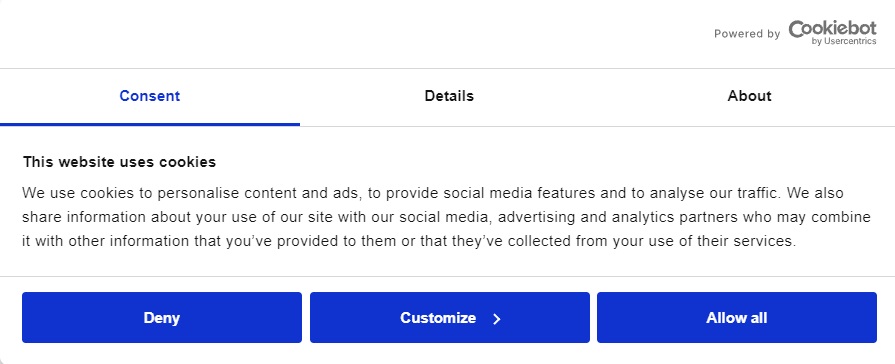Accept cookies with Allow all

737,317
